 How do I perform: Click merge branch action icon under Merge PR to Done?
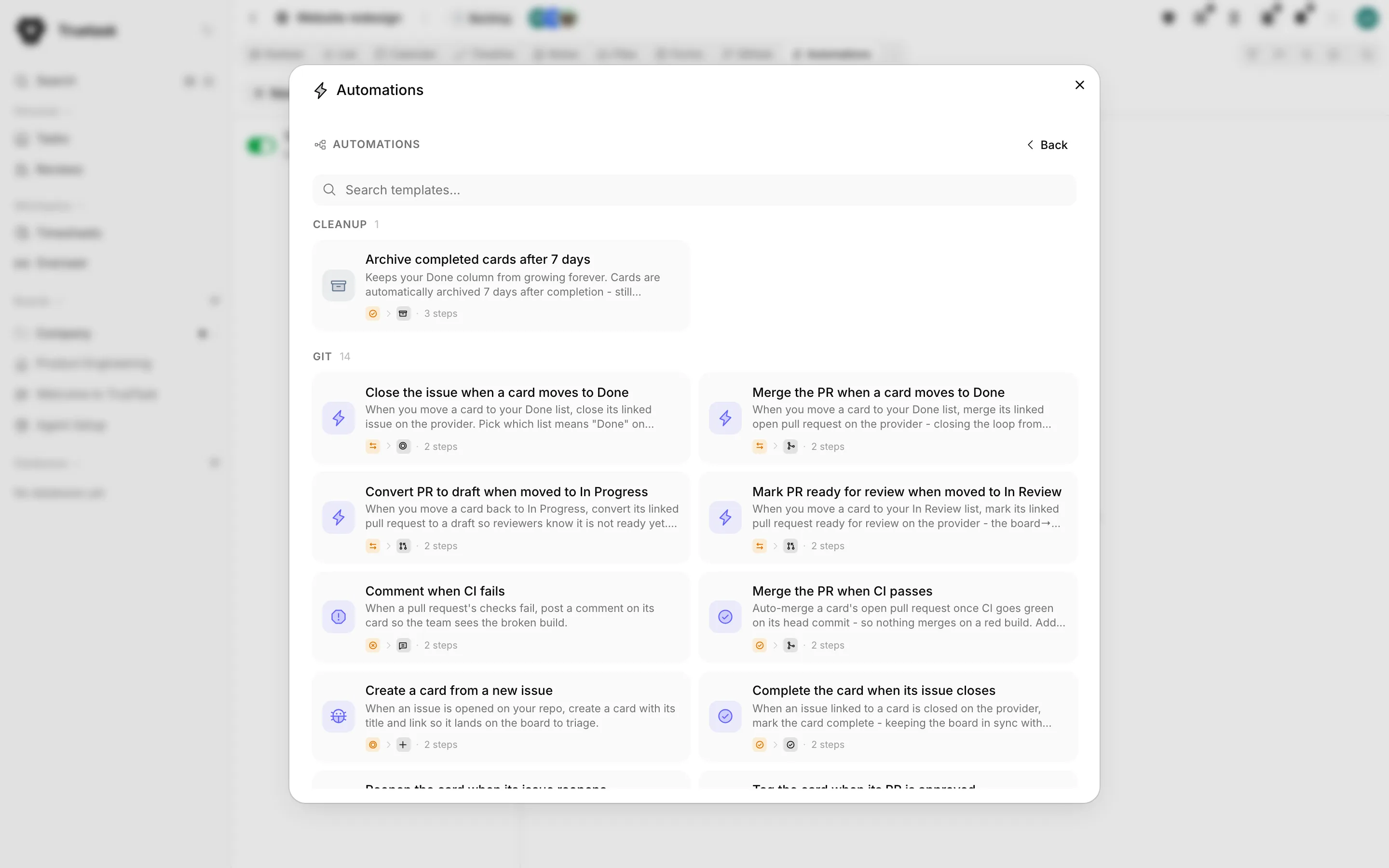tap(790, 446)
